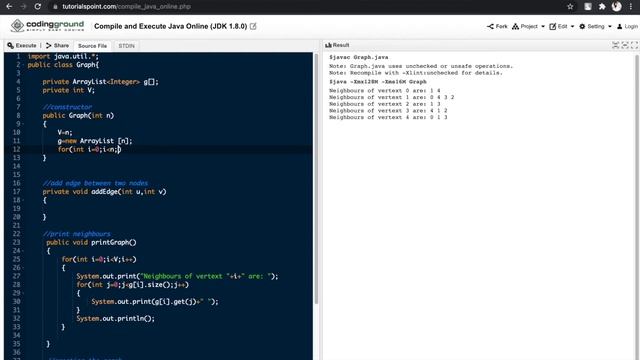Click the Edit pencil-square icon in header
The image size is (640, 360).
[x=553, y=26]
